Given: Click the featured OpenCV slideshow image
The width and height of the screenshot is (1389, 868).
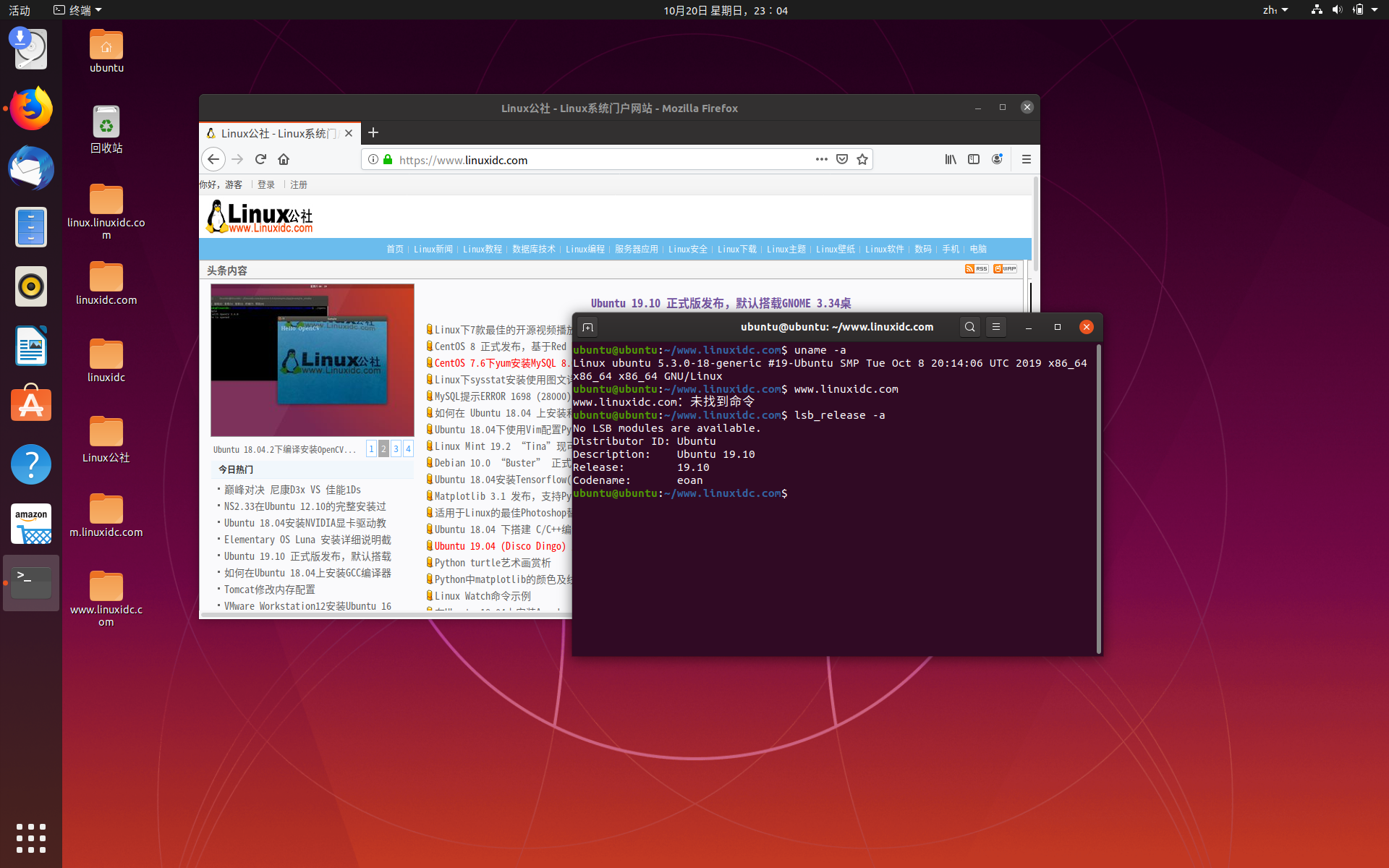Looking at the screenshot, I should pyautogui.click(x=313, y=360).
